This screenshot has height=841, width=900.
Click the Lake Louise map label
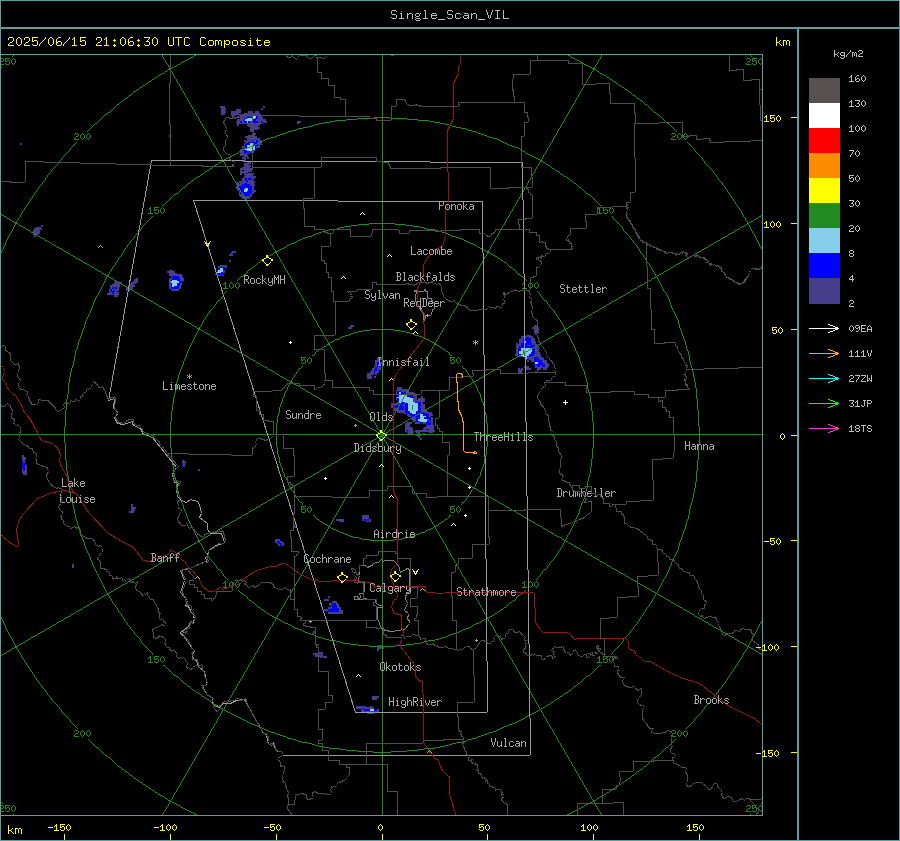(77, 491)
